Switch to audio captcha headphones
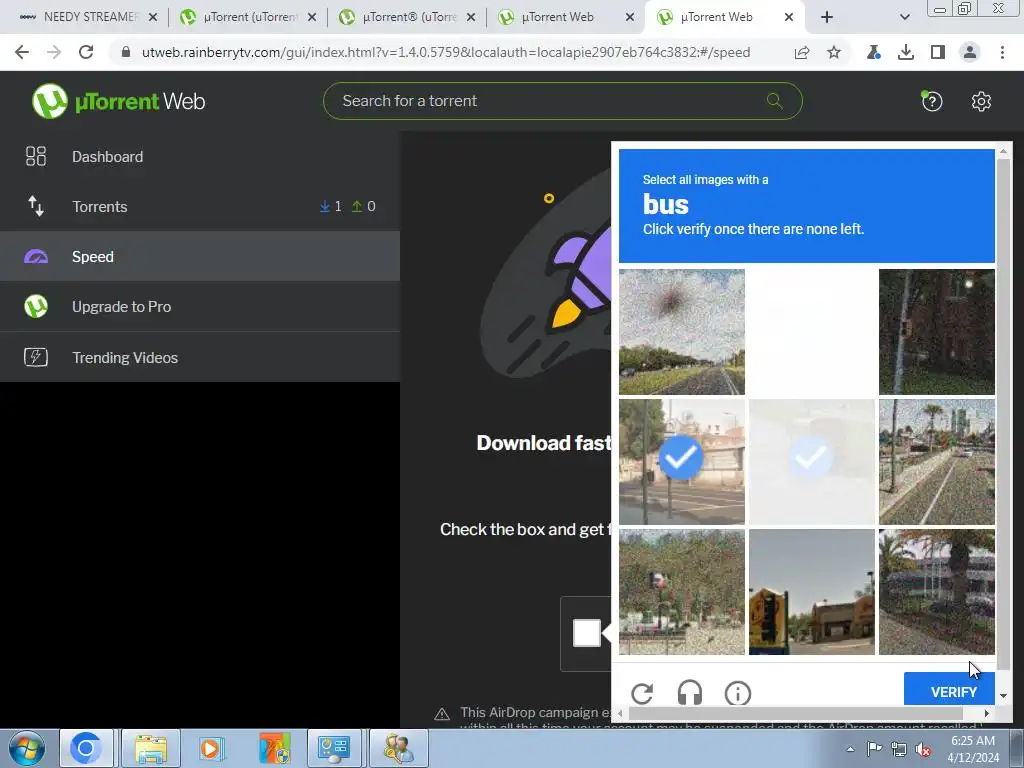 (x=690, y=693)
